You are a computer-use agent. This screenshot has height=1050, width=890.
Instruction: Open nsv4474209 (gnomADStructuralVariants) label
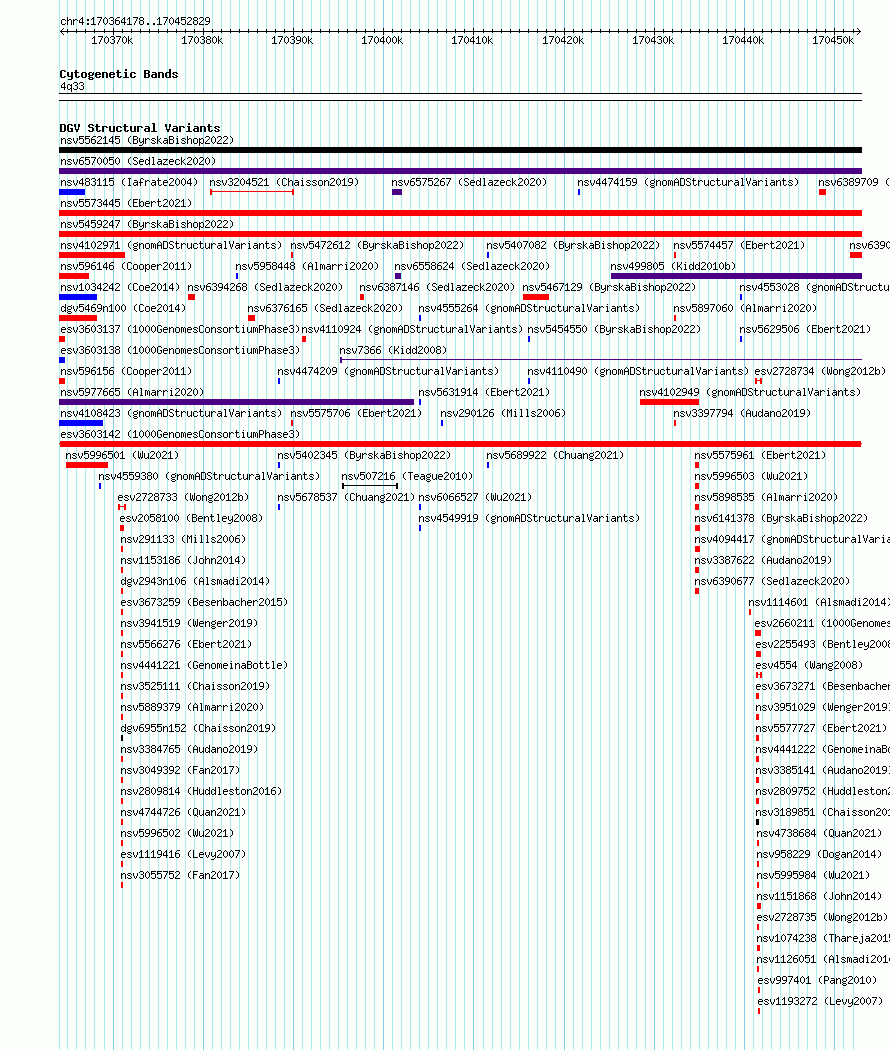tap(388, 371)
